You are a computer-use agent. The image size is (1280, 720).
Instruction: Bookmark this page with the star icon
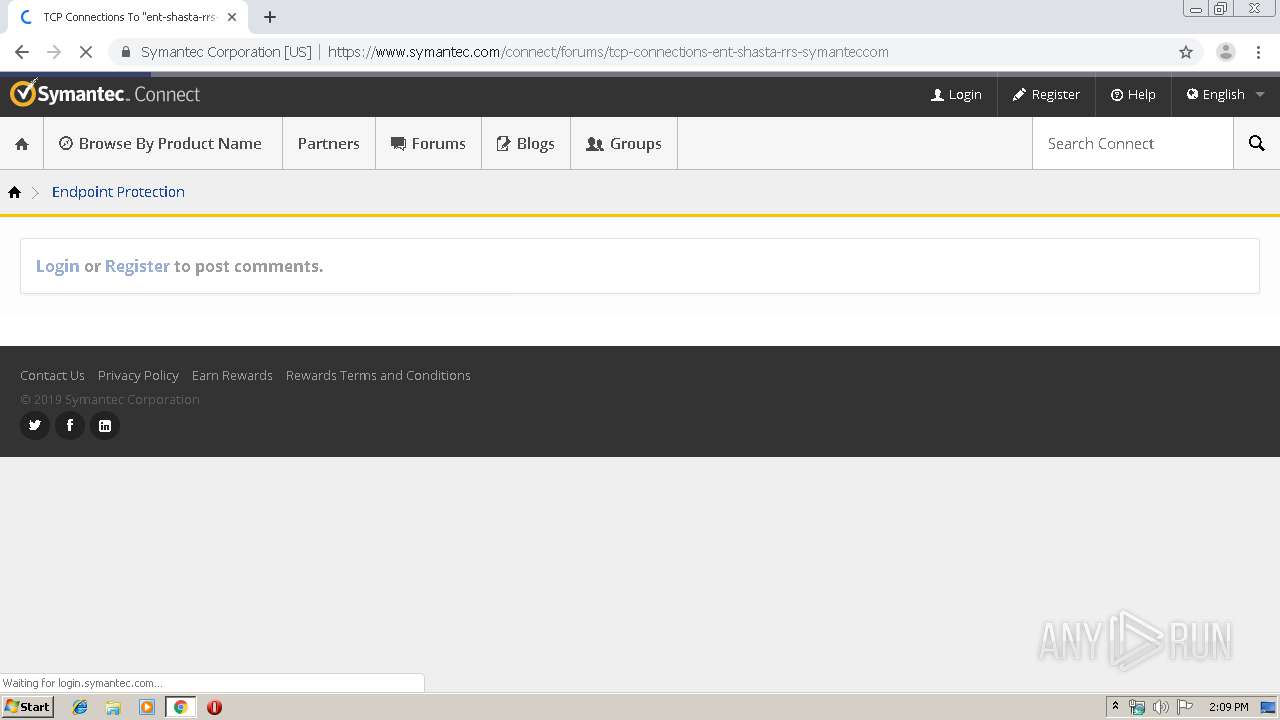click(x=1186, y=52)
